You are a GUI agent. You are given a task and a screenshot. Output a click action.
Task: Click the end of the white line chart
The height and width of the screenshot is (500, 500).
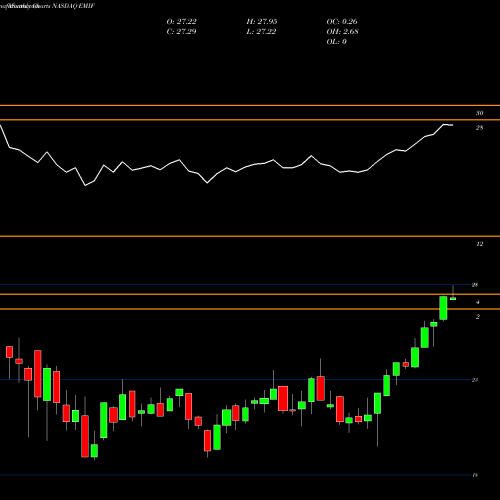(452, 125)
